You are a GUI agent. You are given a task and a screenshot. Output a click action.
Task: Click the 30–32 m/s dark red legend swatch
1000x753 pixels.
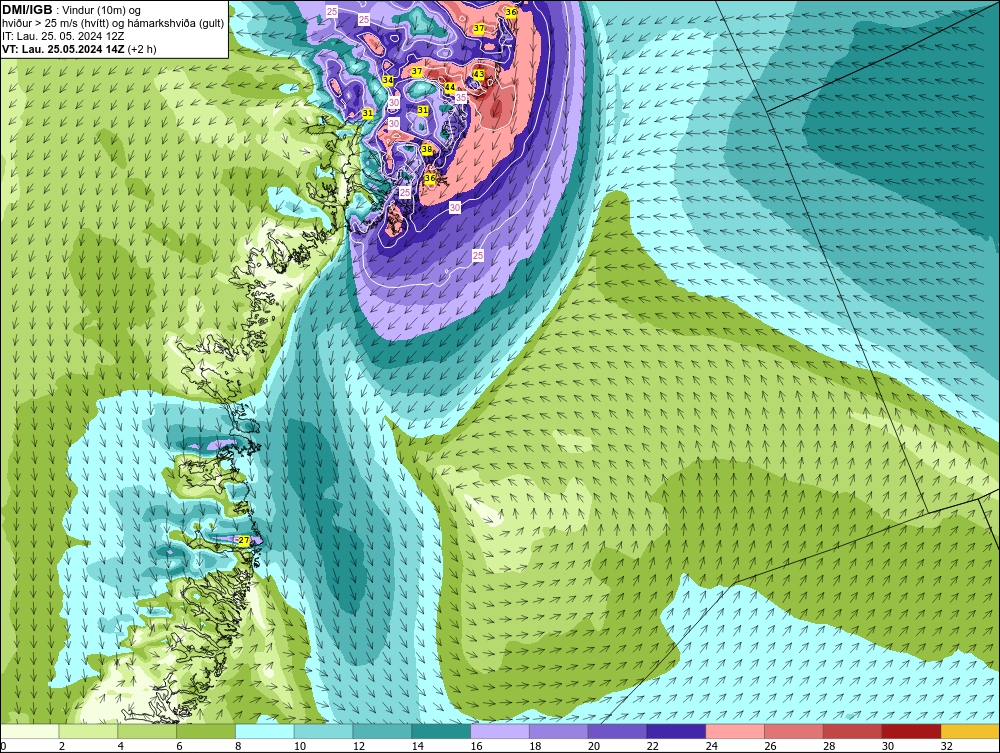[911, 731]
